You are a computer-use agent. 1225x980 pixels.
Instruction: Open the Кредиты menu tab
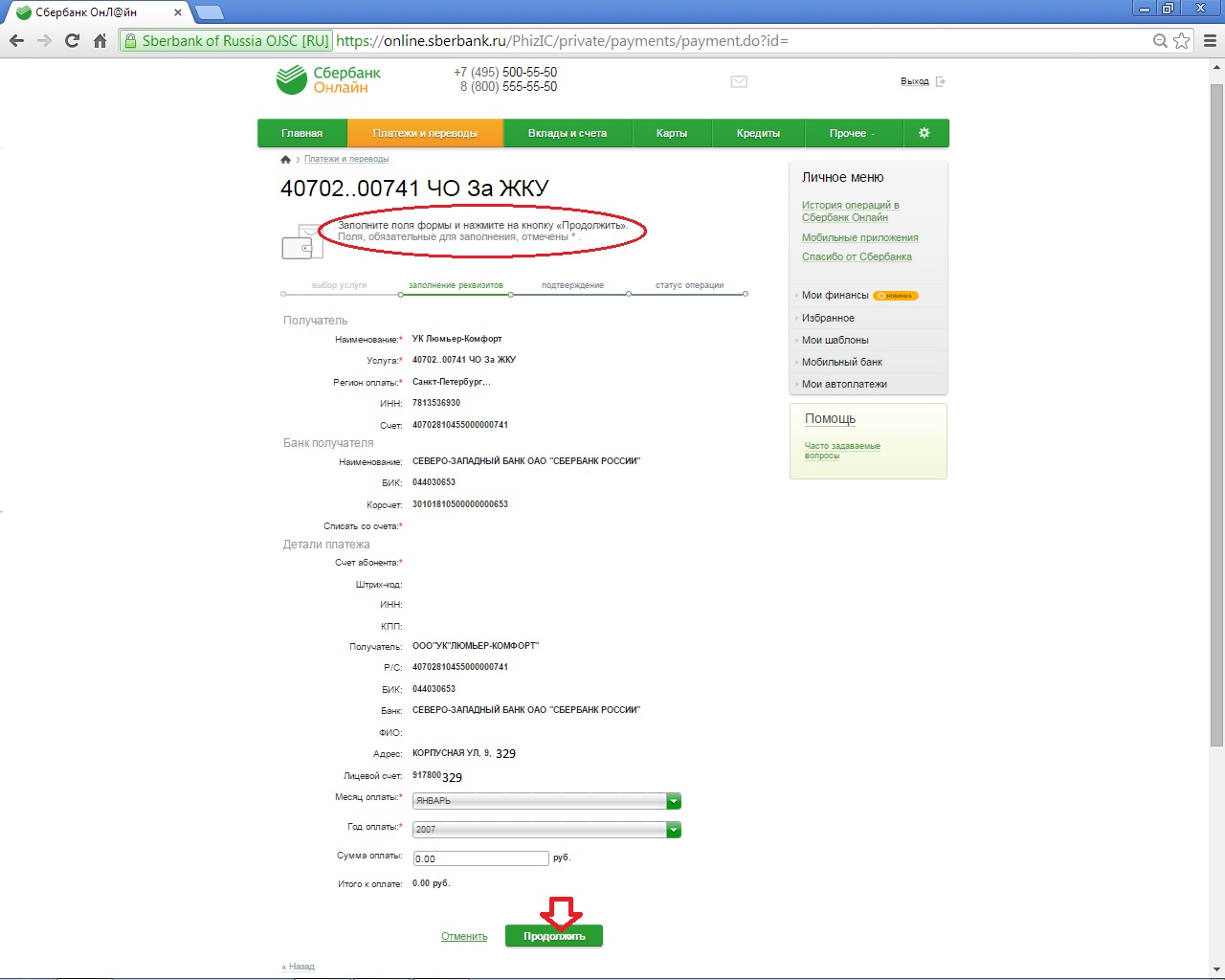[x=758, y=133]
